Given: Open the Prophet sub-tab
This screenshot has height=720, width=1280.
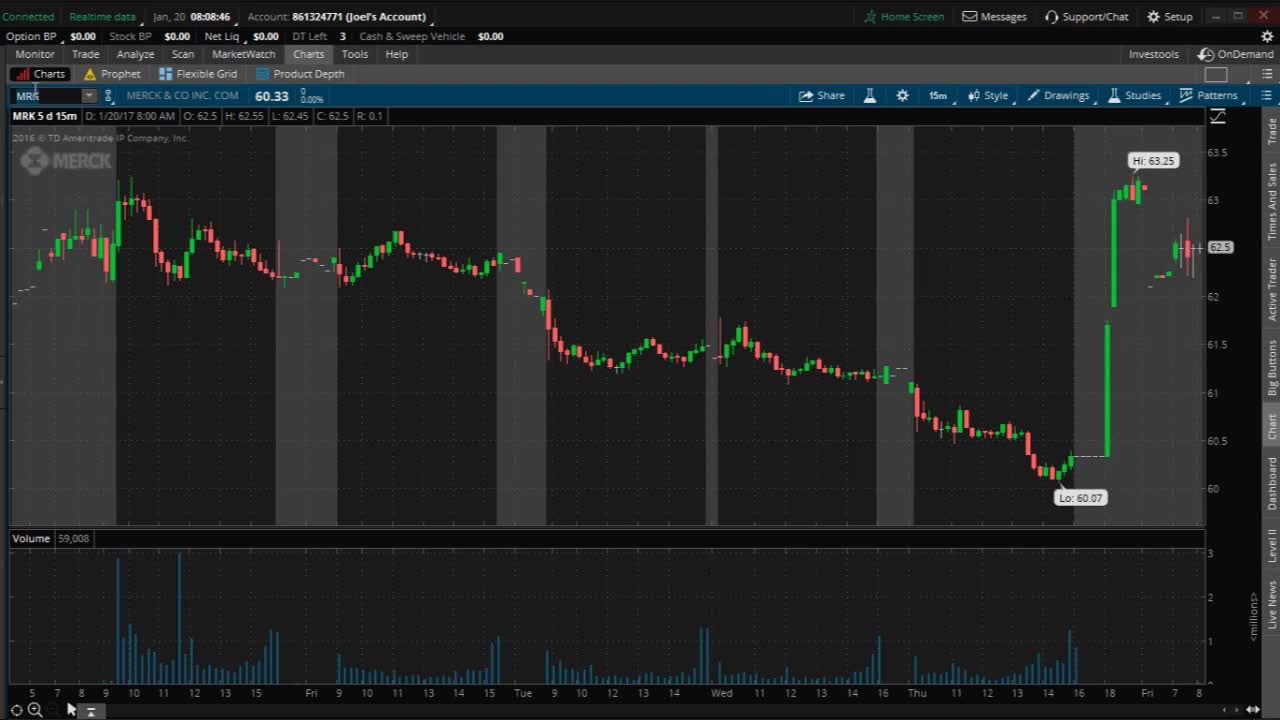Looking at the screenshot, I should (x=112, y=74).
